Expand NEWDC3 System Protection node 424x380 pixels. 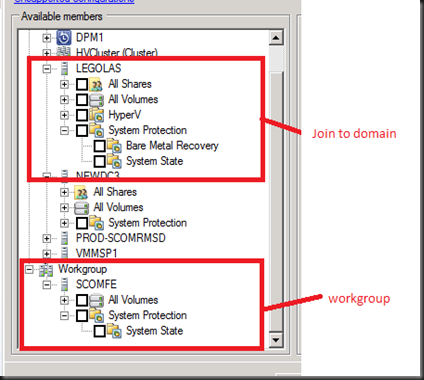(64, 223)
